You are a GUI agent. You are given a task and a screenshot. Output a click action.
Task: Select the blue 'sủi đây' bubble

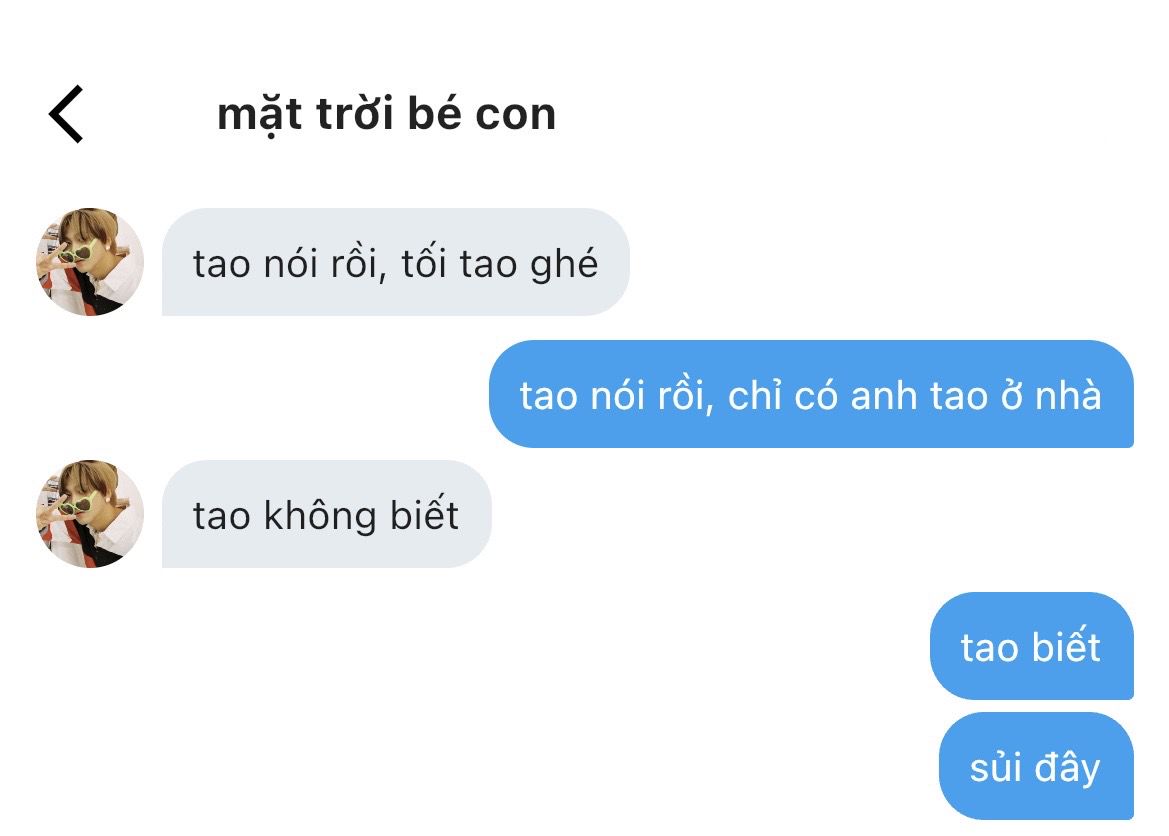tap(1036, 766)
